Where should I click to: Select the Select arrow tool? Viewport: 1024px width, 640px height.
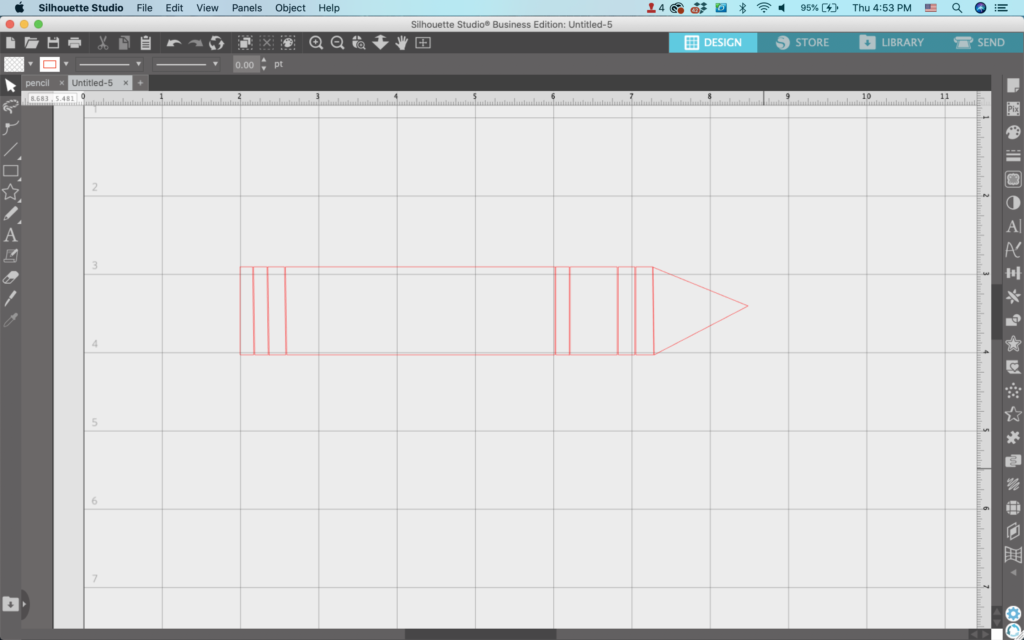[10, 86]
